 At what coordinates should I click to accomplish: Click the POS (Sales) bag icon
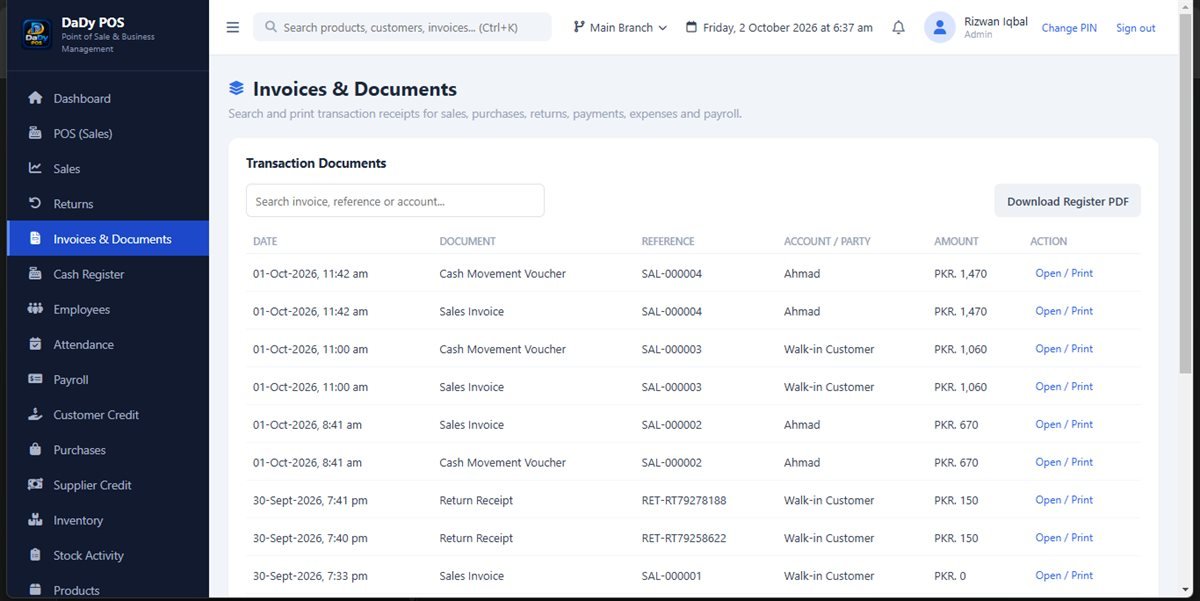[35, 133]
